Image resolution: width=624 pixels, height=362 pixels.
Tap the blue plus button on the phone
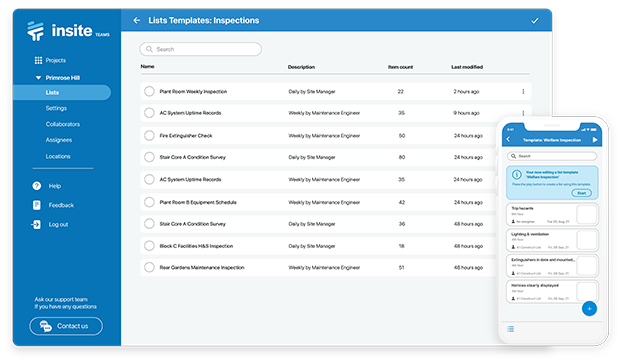tap(589, 309)
